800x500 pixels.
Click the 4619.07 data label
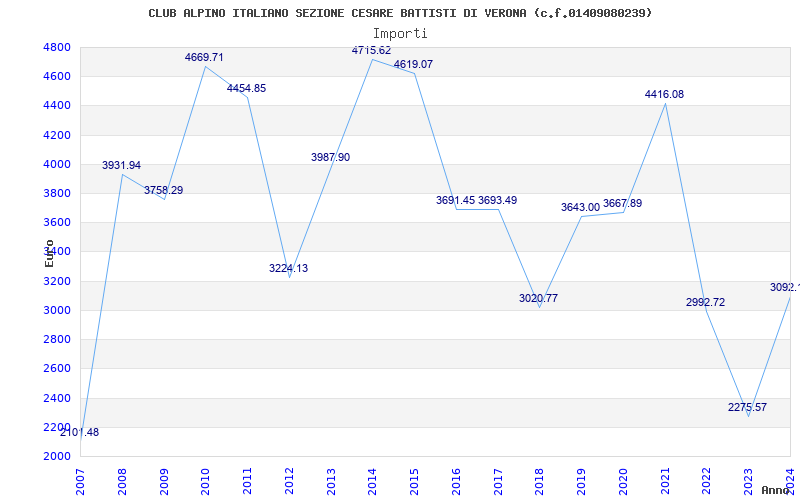coord(413,64)
